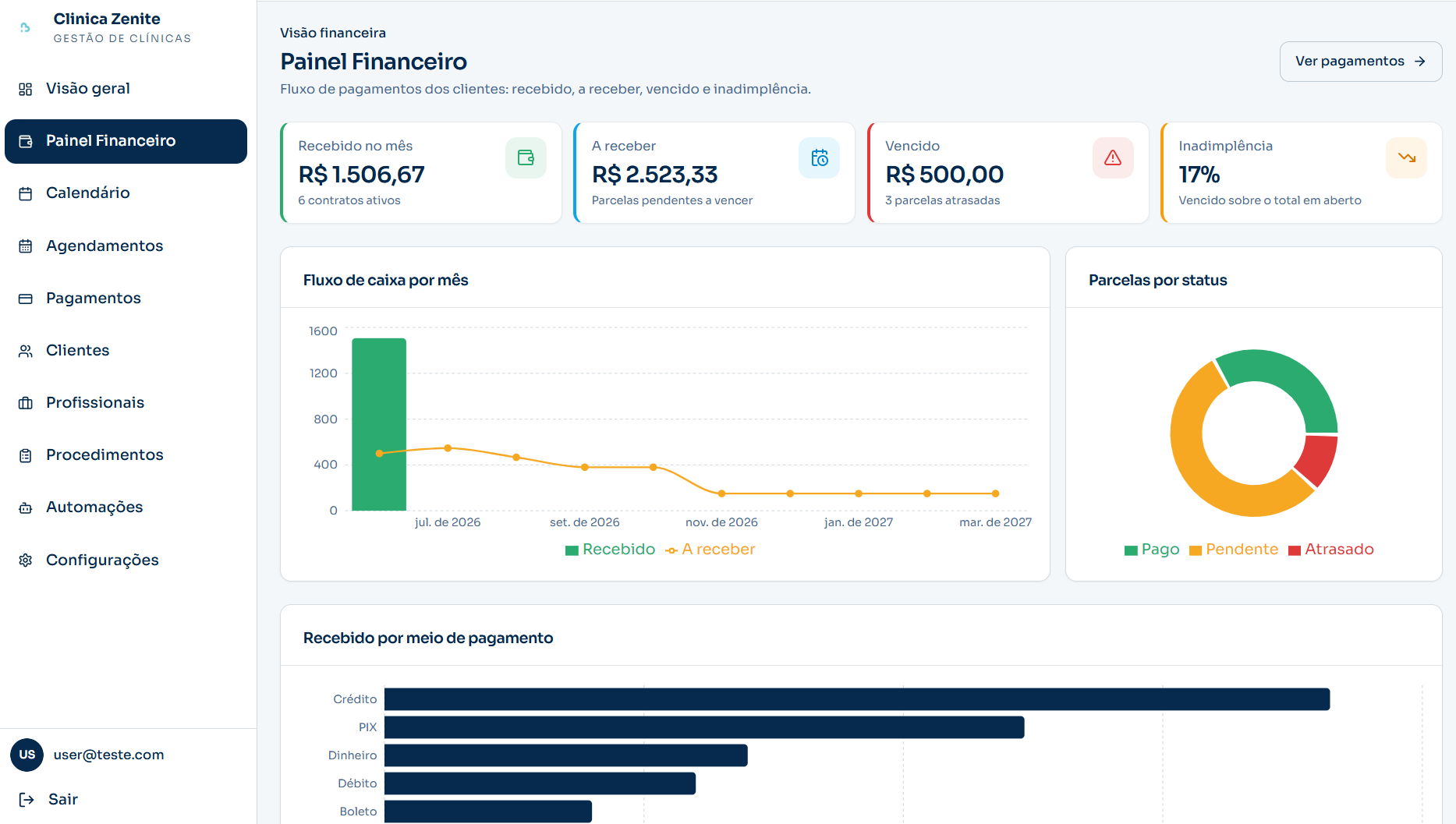
Task: Click the Recebido no mês card
Action: 421,173
